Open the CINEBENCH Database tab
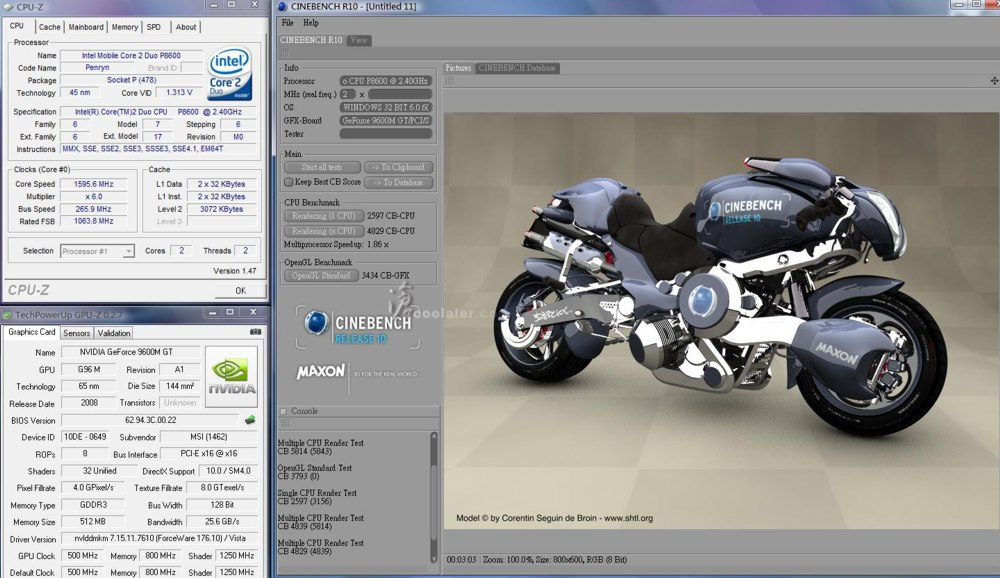 pyautogui.click(x=517, y=68)
